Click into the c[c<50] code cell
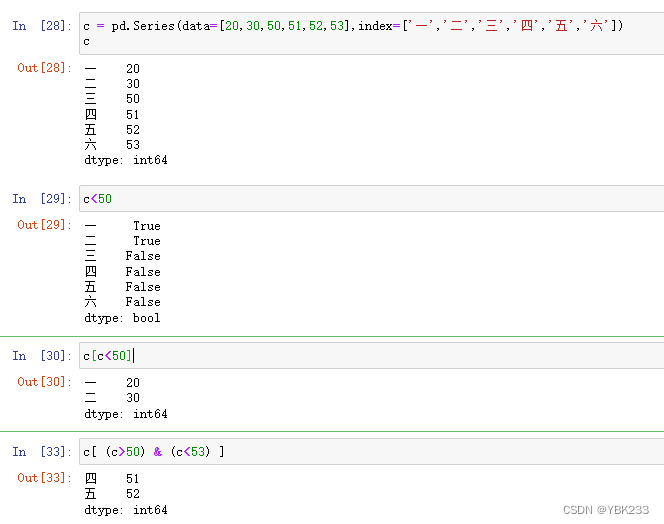The image size is (664, 524). click(371, 355)
